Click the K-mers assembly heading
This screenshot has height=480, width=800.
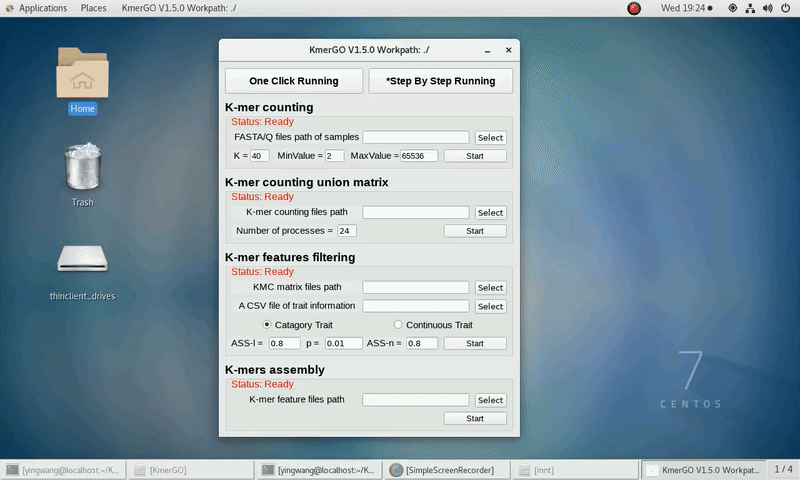click(x=275, y=370)
